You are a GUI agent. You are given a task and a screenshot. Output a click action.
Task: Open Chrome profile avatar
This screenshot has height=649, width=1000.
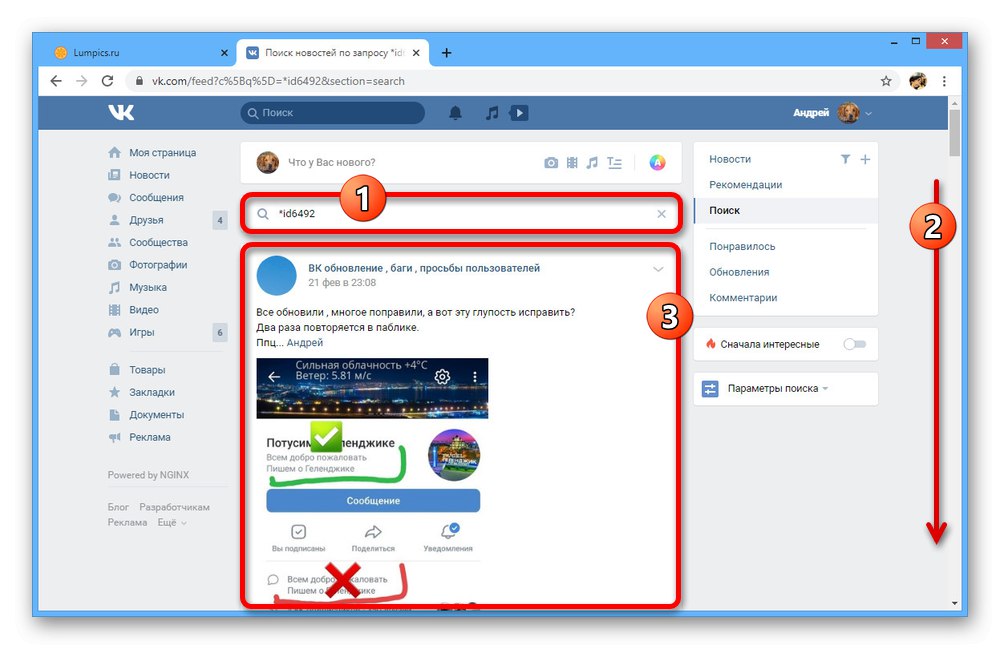click(x=918, y=81)
